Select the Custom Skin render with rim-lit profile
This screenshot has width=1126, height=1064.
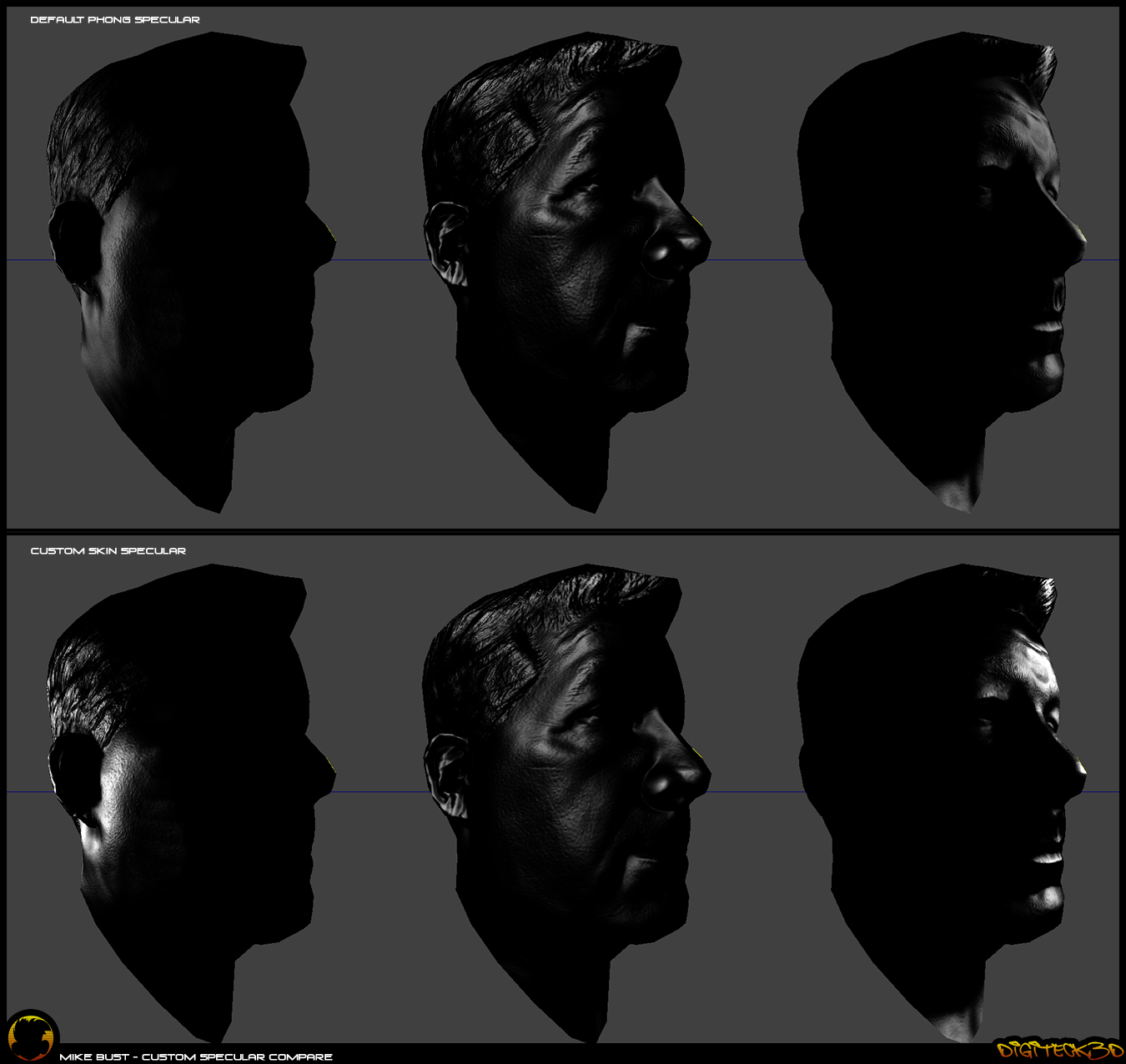(x=942, y=803)
